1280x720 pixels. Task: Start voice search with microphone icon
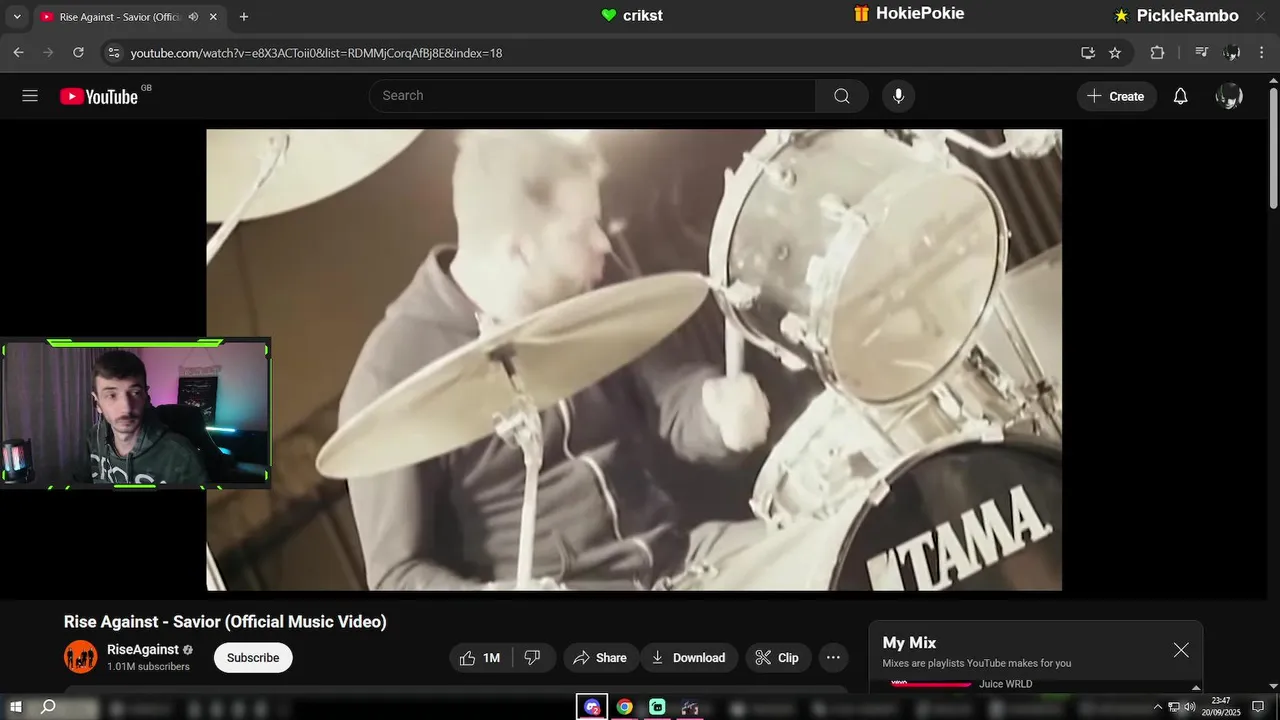898,96
